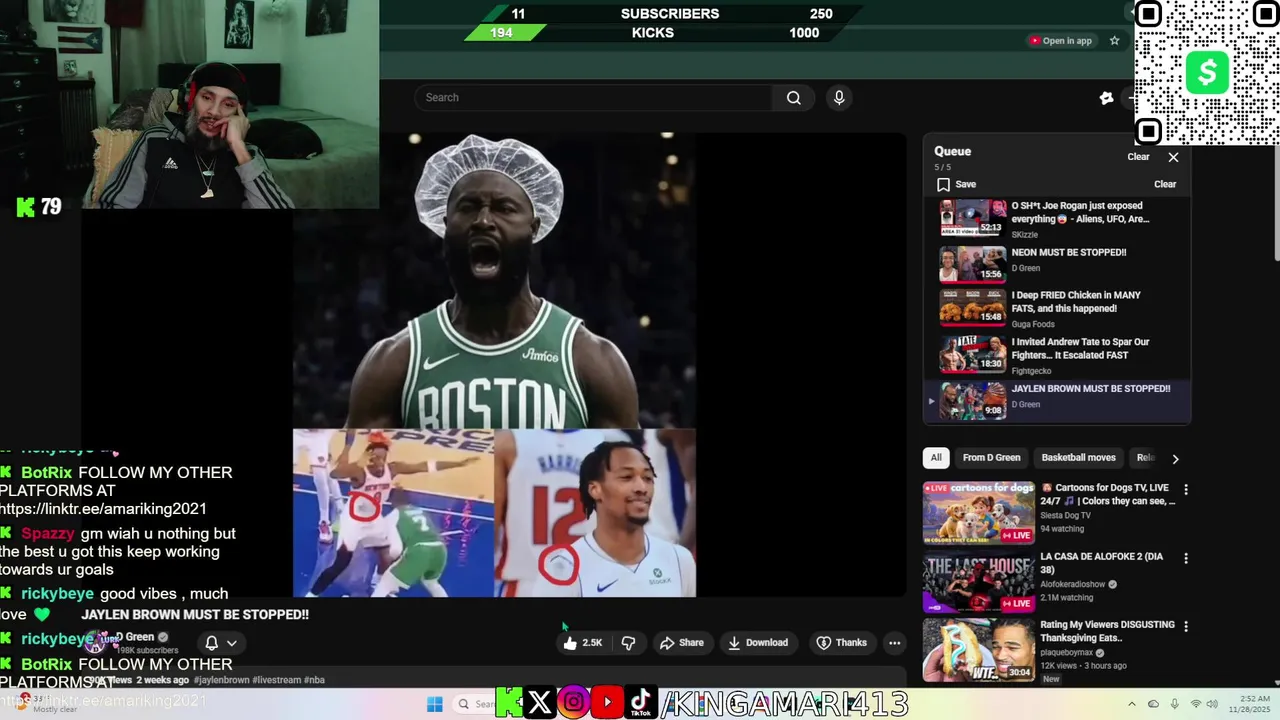Select the All filter chip
Image resolution: width=1280 pixels, height=720 pixels.
(936, 458)
